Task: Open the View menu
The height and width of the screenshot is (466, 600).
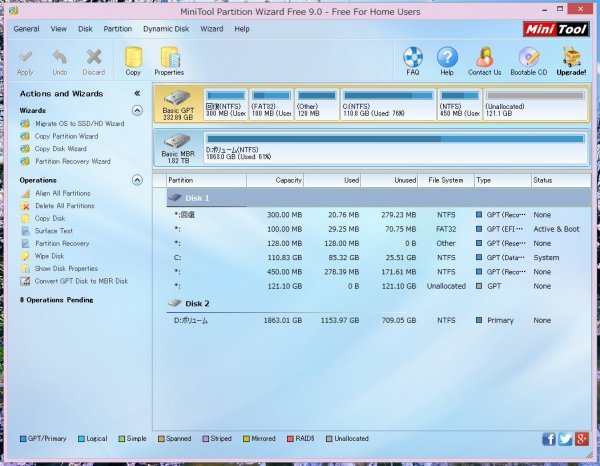Action: pyautogui.click(x=59, y=29)
